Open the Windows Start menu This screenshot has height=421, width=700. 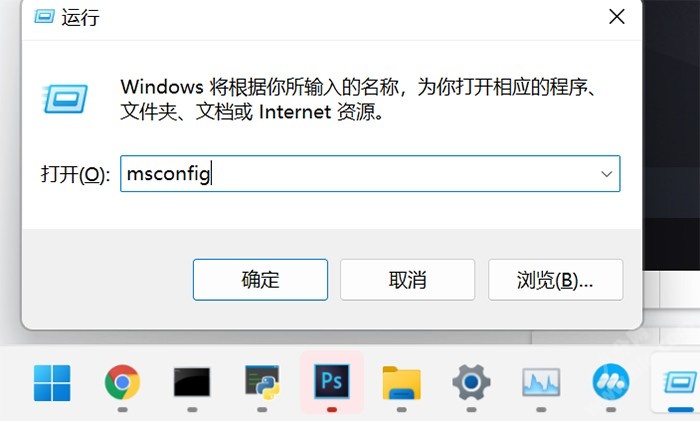[52, 383]
